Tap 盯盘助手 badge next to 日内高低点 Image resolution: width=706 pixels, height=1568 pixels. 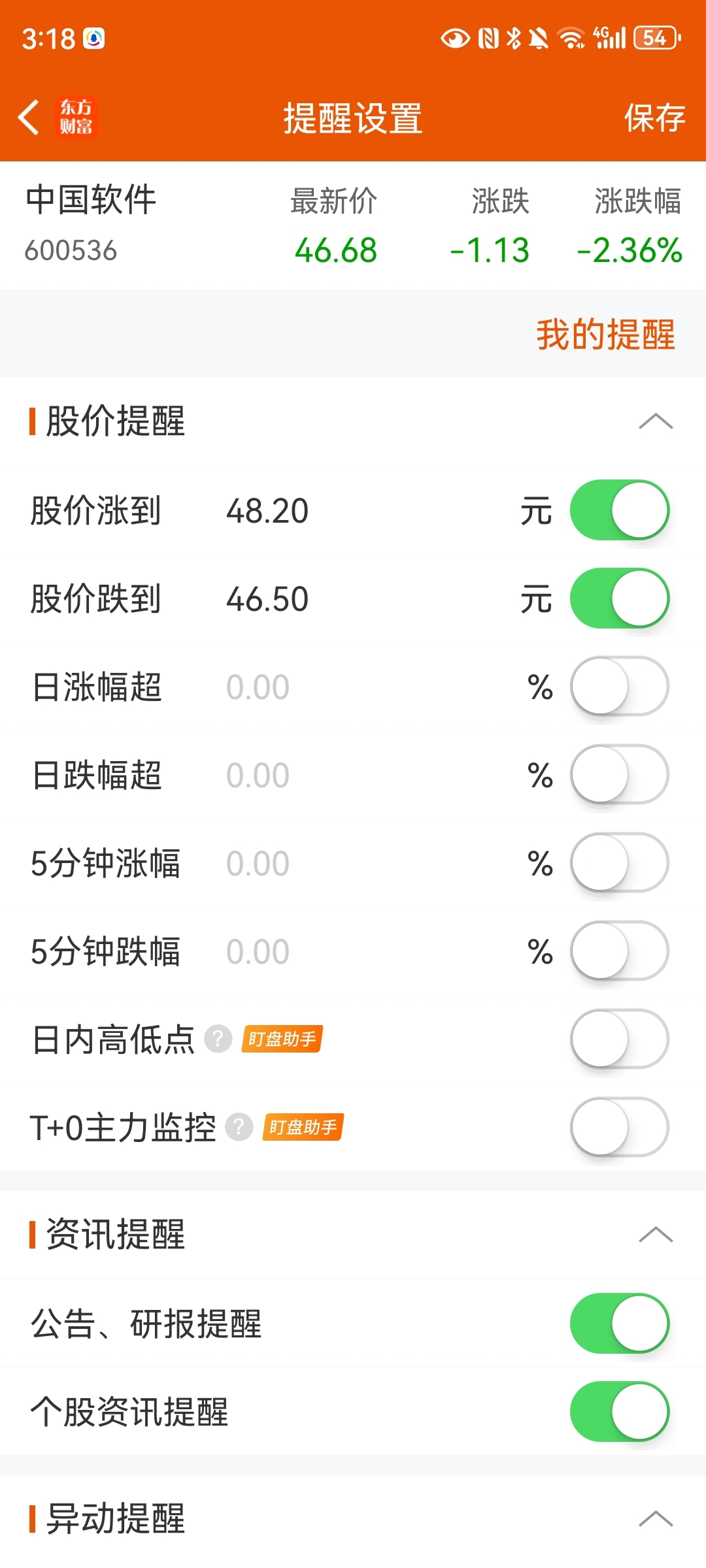tap(282, 1039)
